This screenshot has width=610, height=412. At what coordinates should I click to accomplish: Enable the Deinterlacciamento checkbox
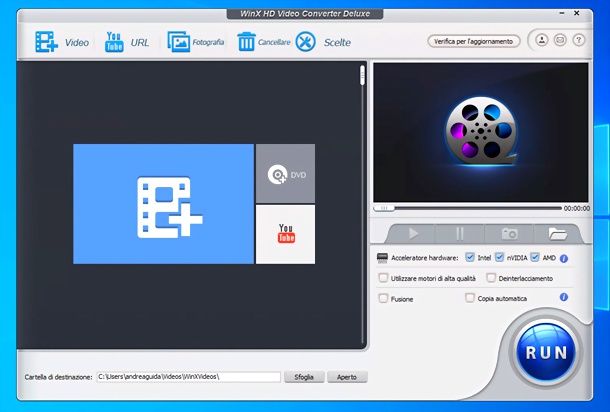click(x=491, y=277)
